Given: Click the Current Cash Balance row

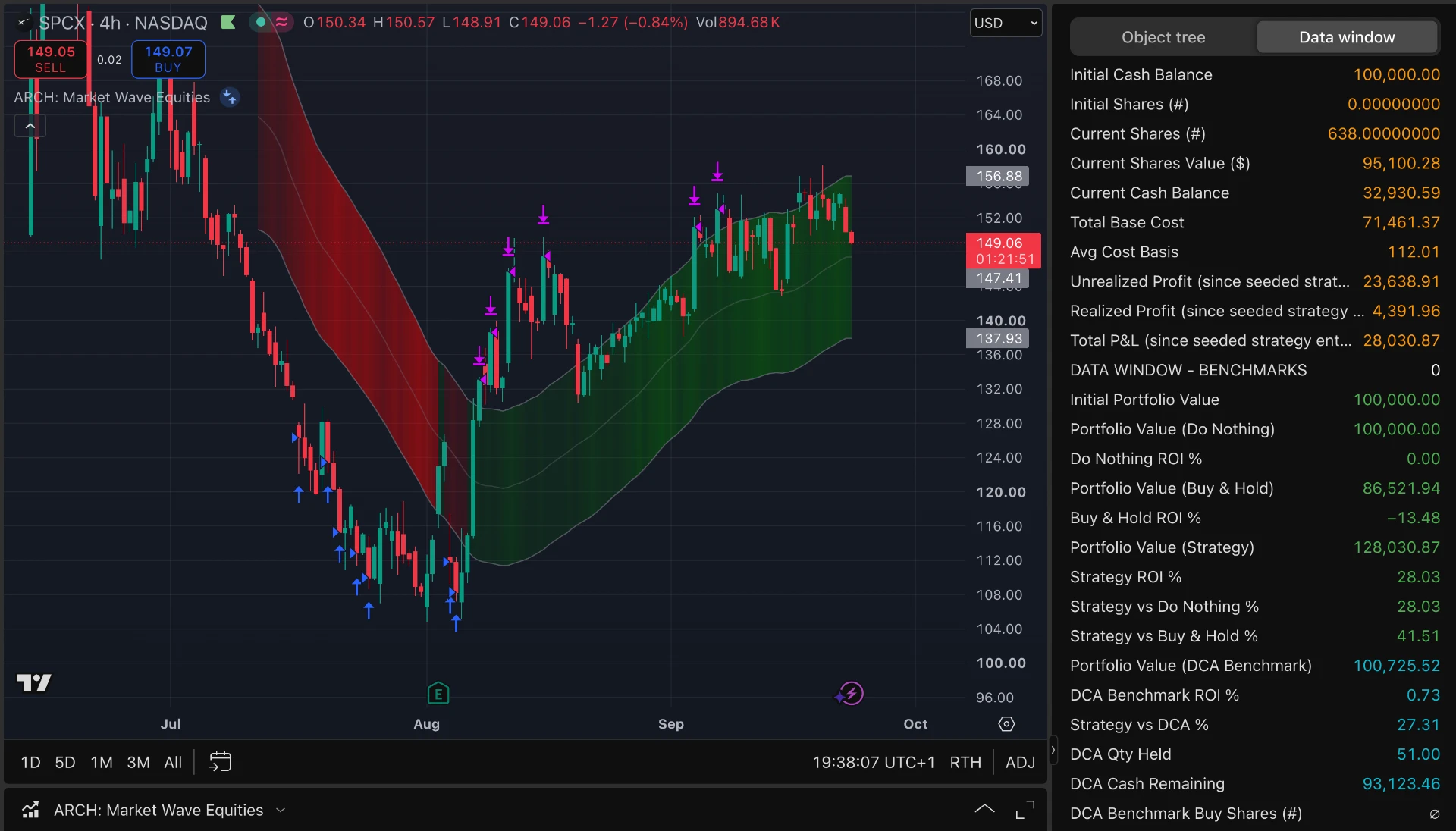Looking at the screenshot, I should [x=1254, y=193].
